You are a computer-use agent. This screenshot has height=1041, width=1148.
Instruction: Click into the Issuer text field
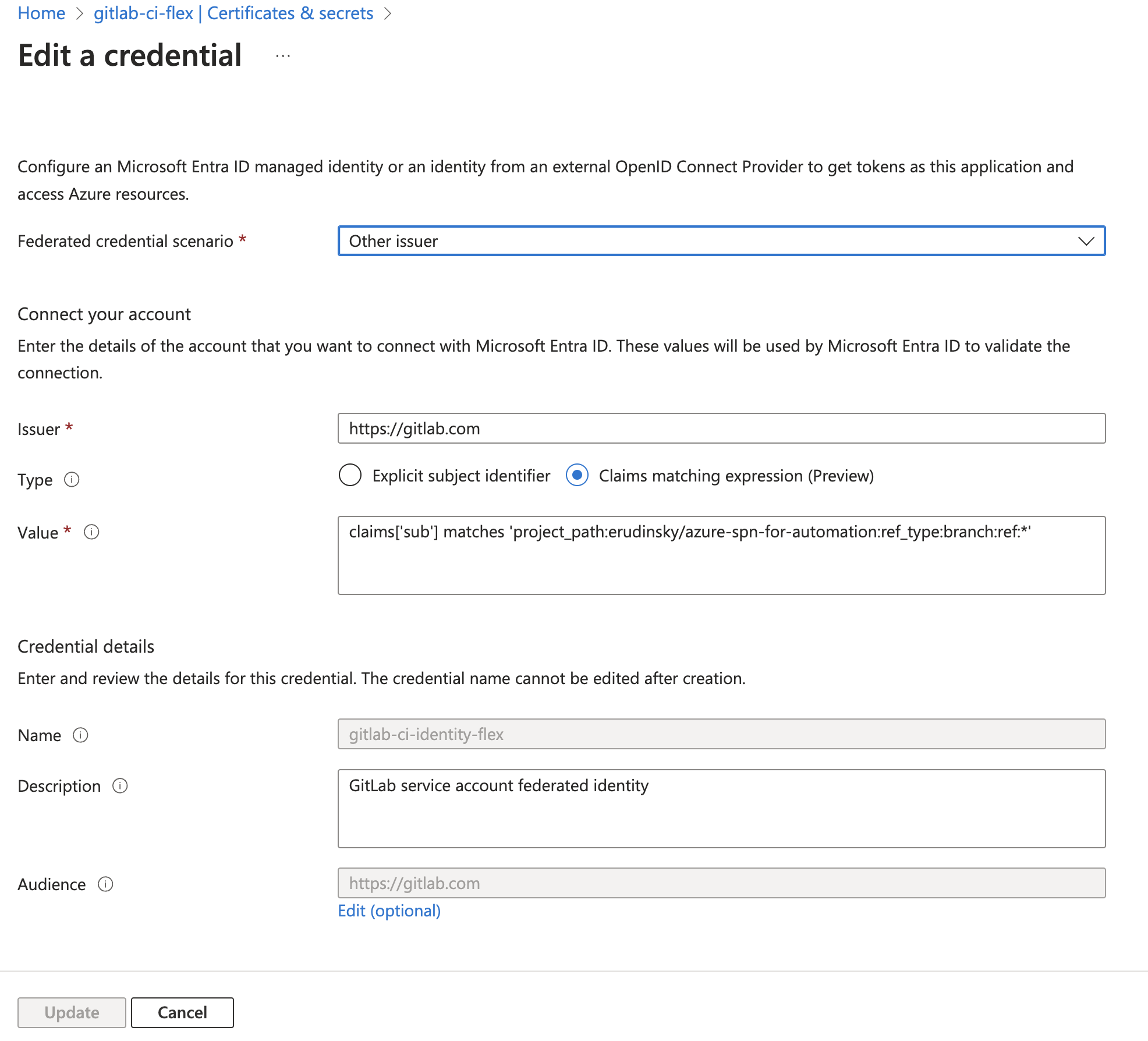pyautogui.click(x=721, y=429)
